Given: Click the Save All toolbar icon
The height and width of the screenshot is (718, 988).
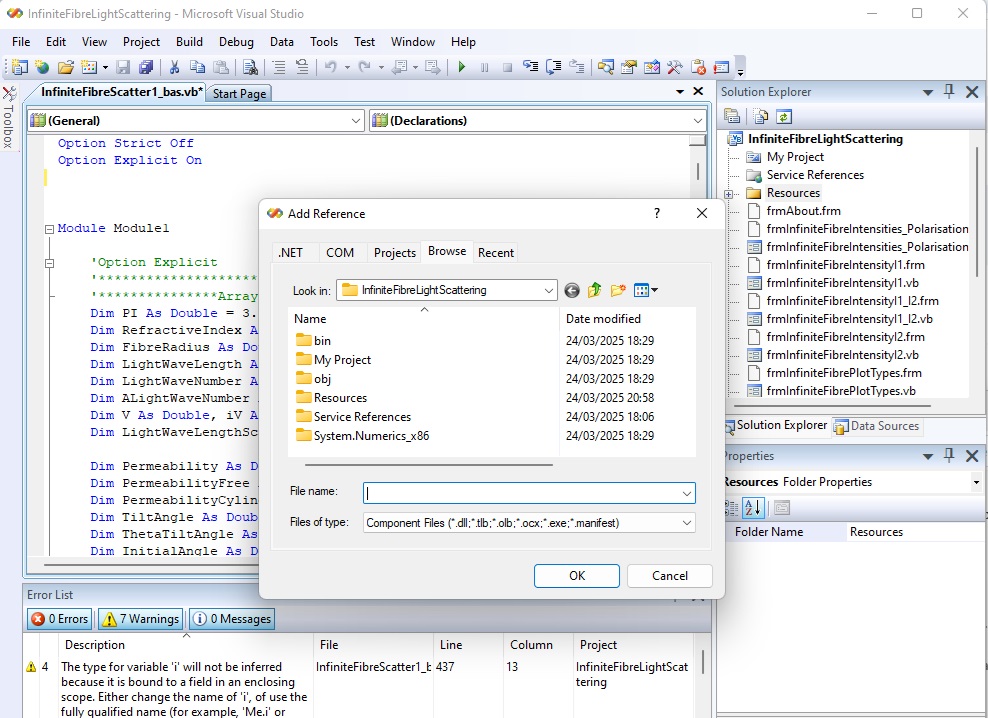Looking at the screenshot, I should click(146, 67).
